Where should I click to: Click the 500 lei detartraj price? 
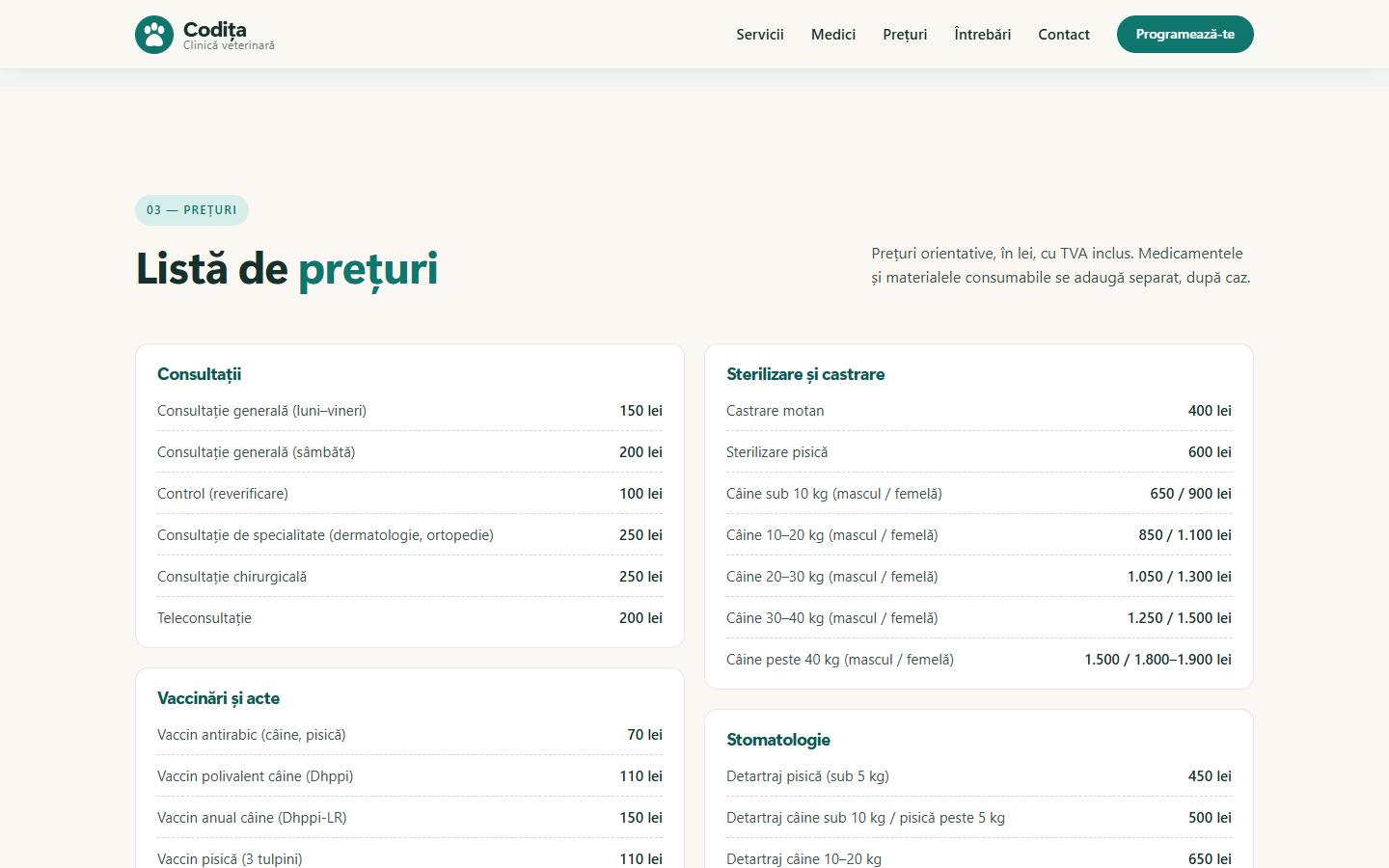tap(1210, 818)
